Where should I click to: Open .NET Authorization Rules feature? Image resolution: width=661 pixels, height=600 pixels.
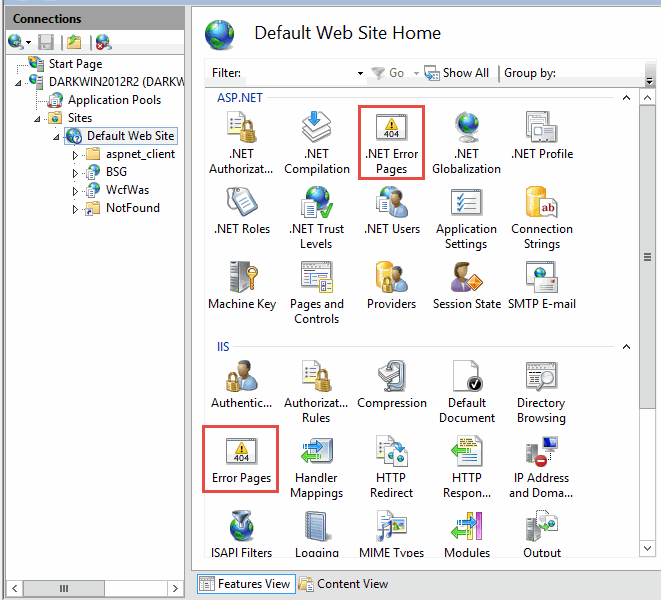[x=241, y=143]
